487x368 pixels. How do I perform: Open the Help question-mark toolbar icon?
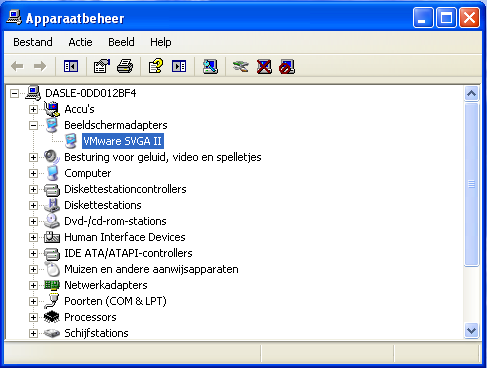(156, 66)
